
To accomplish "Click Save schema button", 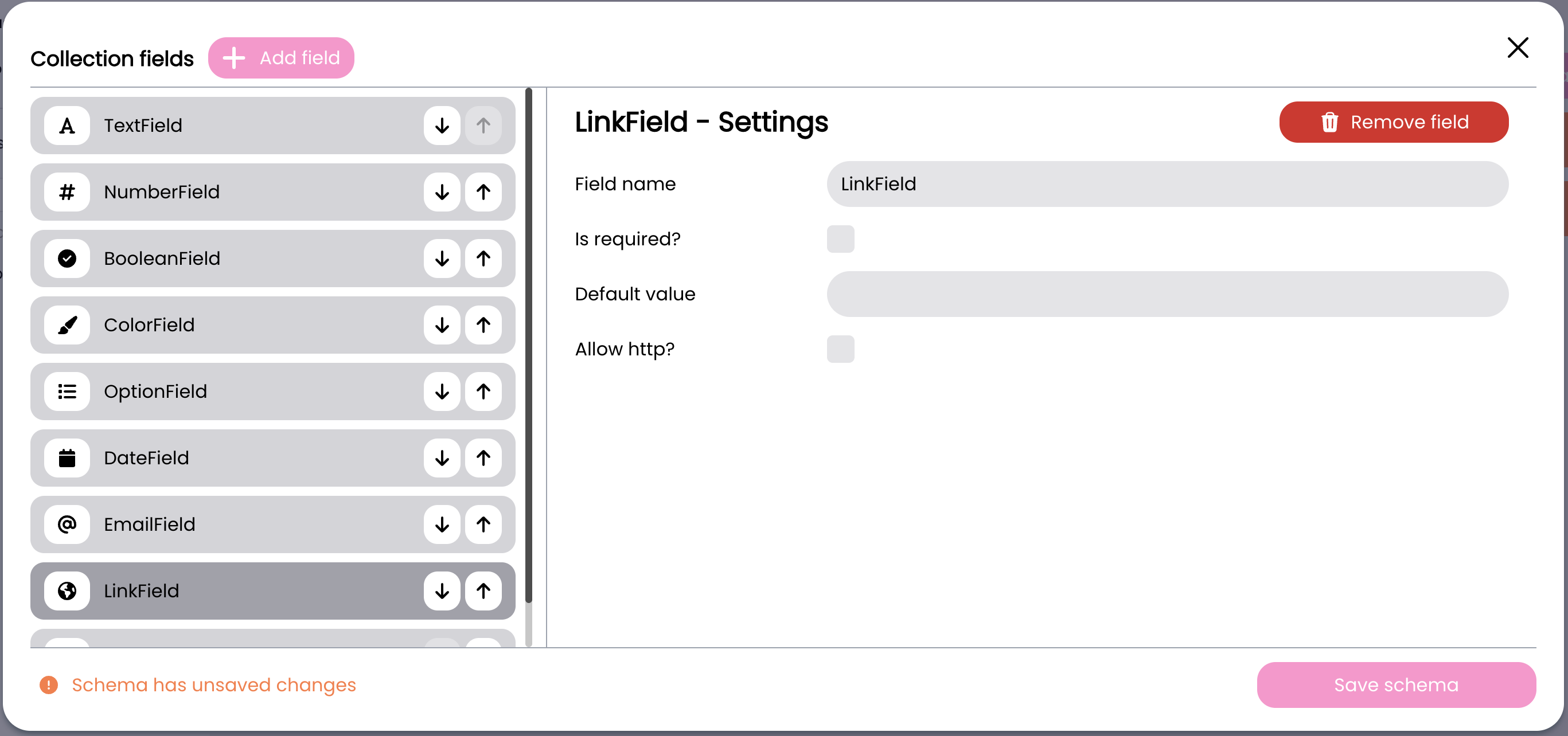I will (x=1396, y=685).
